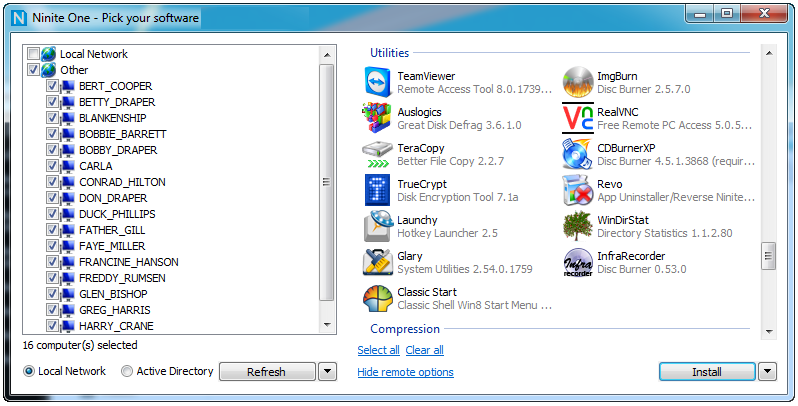Screen dimensions: 798x406
Task: Click the computer list scrollbar thumb
Action: point(327,182)
